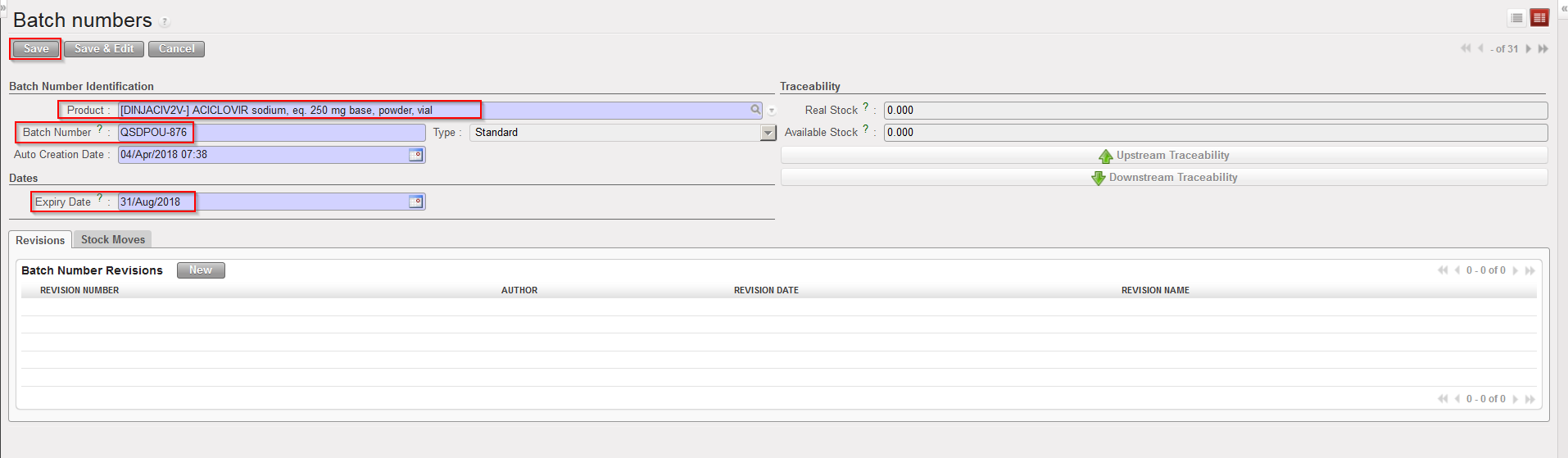Show Real Stock help question mark
This screenshot has height=458, width=1568.
coord(865,107)
